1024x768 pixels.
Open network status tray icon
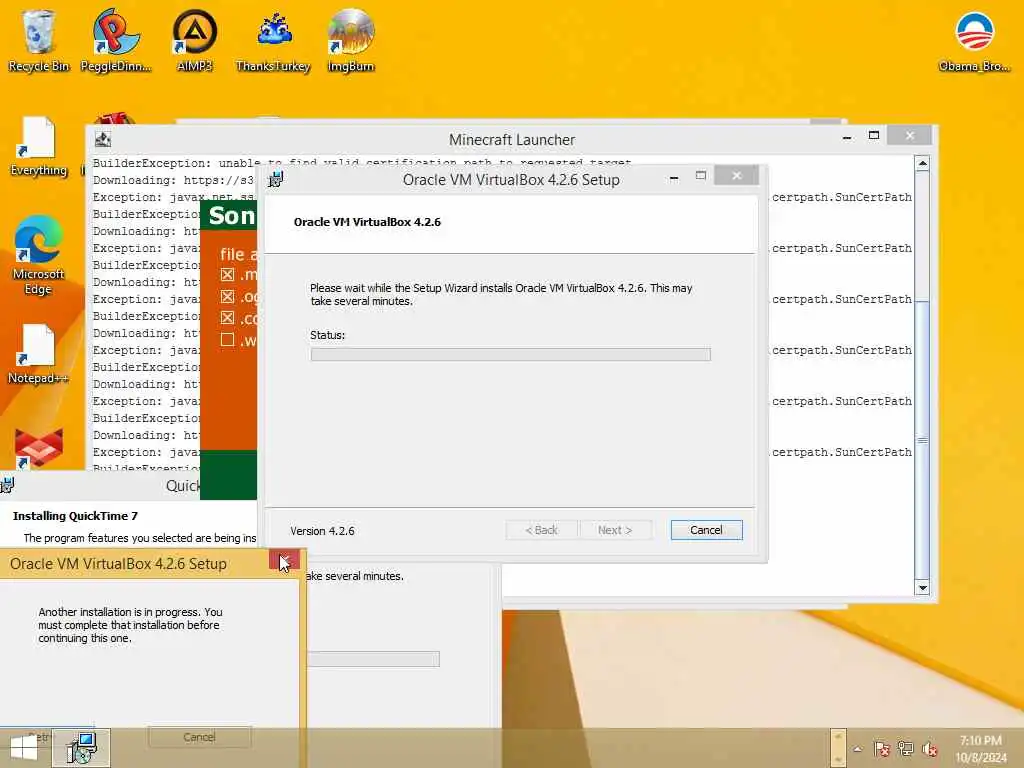906,749
